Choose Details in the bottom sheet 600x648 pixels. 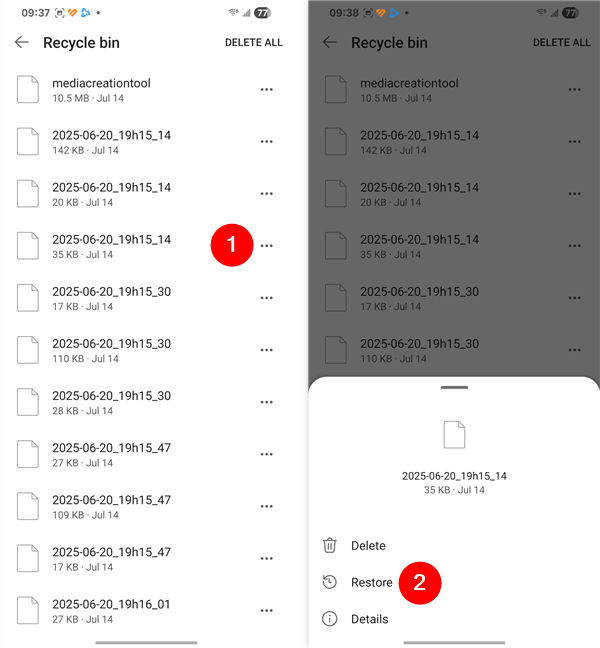point(369,619)
